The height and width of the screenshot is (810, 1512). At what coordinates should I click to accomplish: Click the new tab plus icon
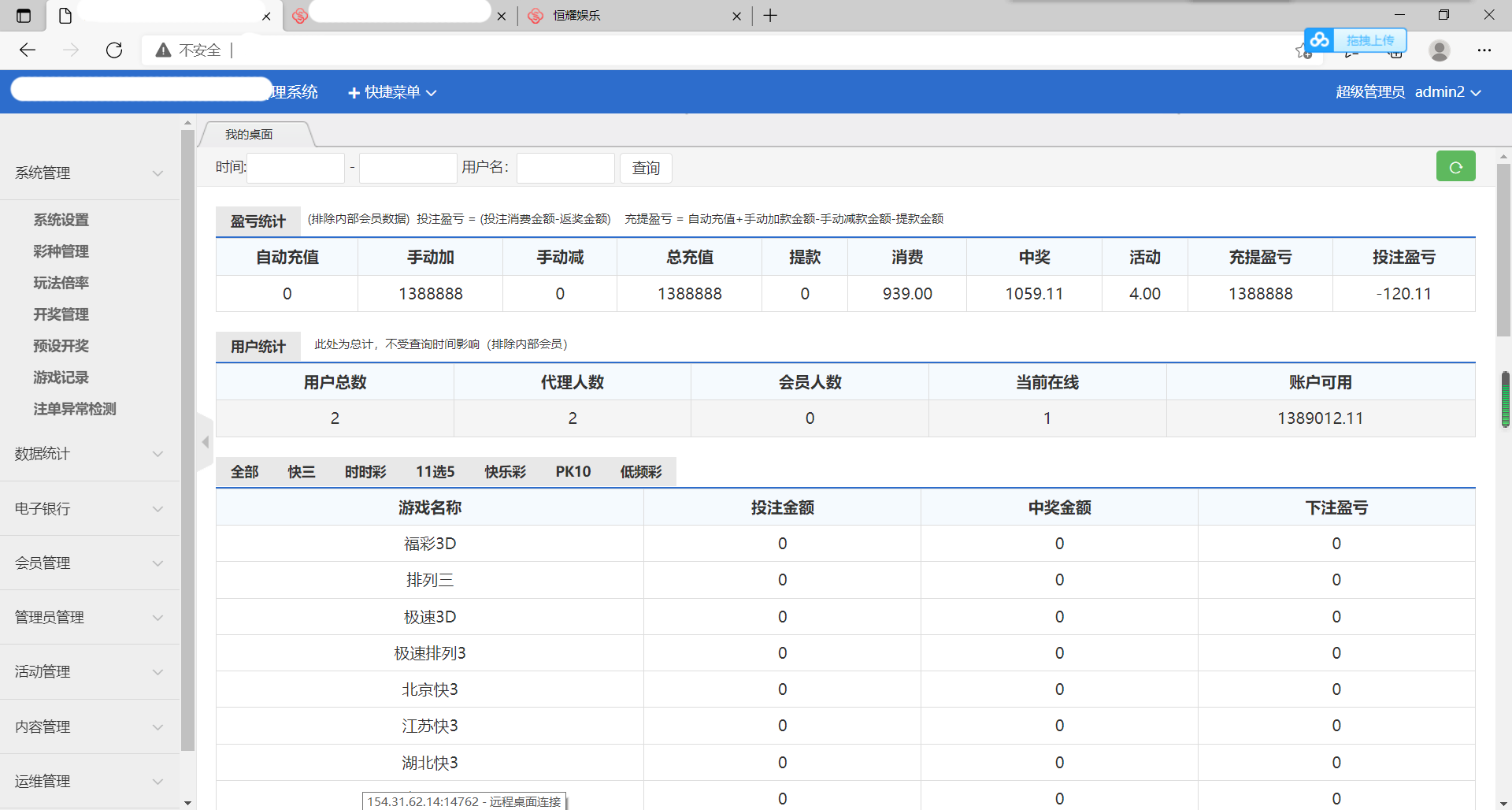pyautogui.click(x=770, y=16)
